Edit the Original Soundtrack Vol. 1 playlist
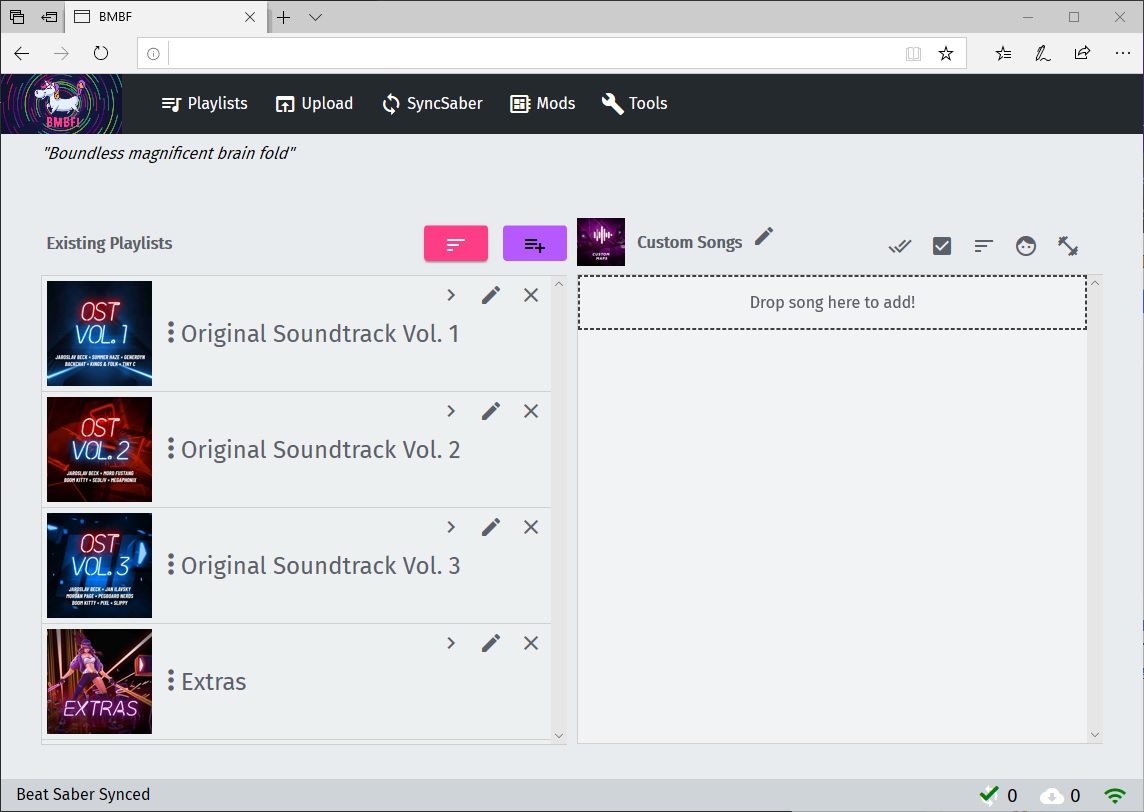 tap(491, 295)
